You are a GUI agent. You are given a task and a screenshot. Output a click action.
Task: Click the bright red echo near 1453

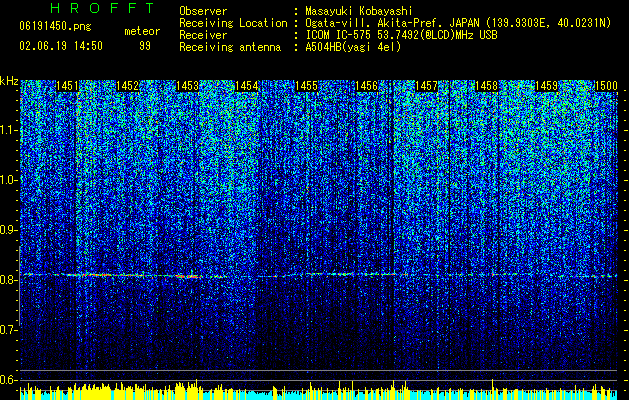click(x=188, y=276)
